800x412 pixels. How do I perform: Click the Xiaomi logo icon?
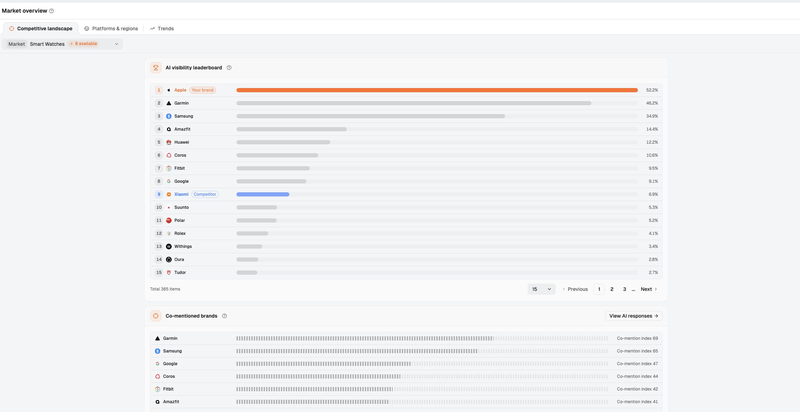pos(169,194)
